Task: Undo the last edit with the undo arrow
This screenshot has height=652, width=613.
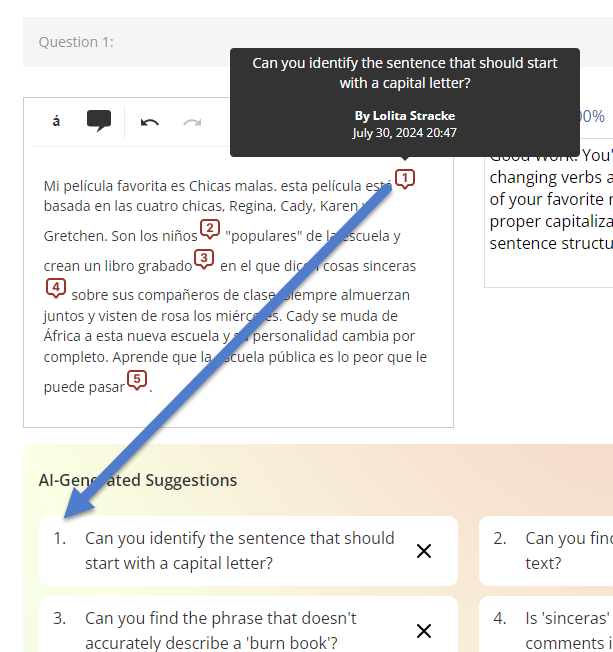Action: coord(150,122)
